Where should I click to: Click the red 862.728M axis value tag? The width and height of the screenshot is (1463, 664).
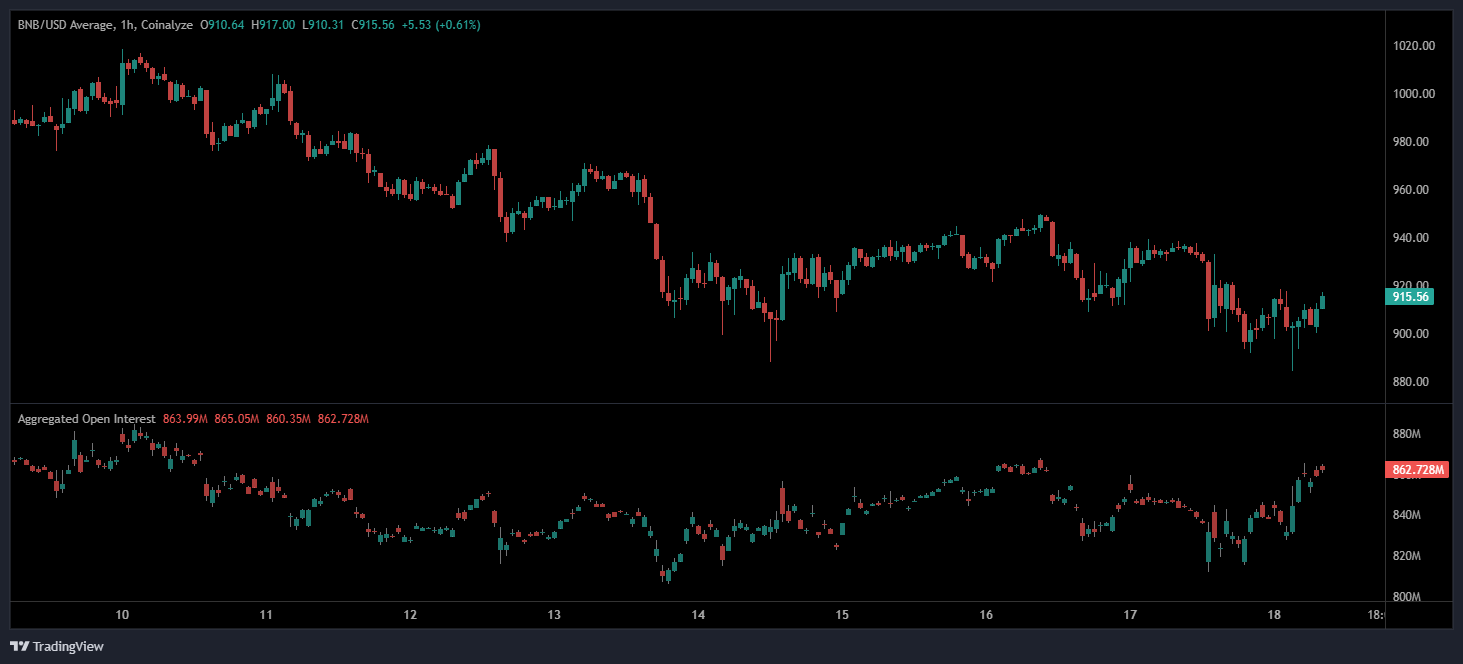1417,469
